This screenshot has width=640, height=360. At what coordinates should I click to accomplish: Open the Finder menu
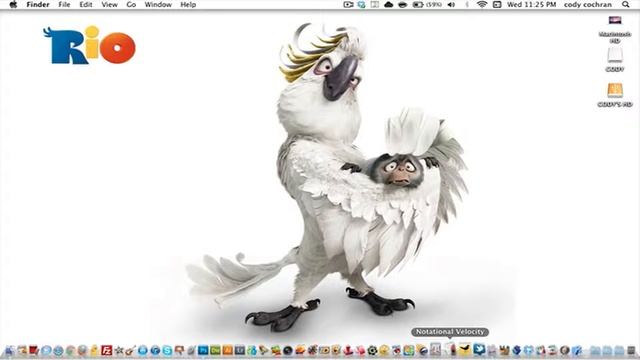click(x=38, y=5)
